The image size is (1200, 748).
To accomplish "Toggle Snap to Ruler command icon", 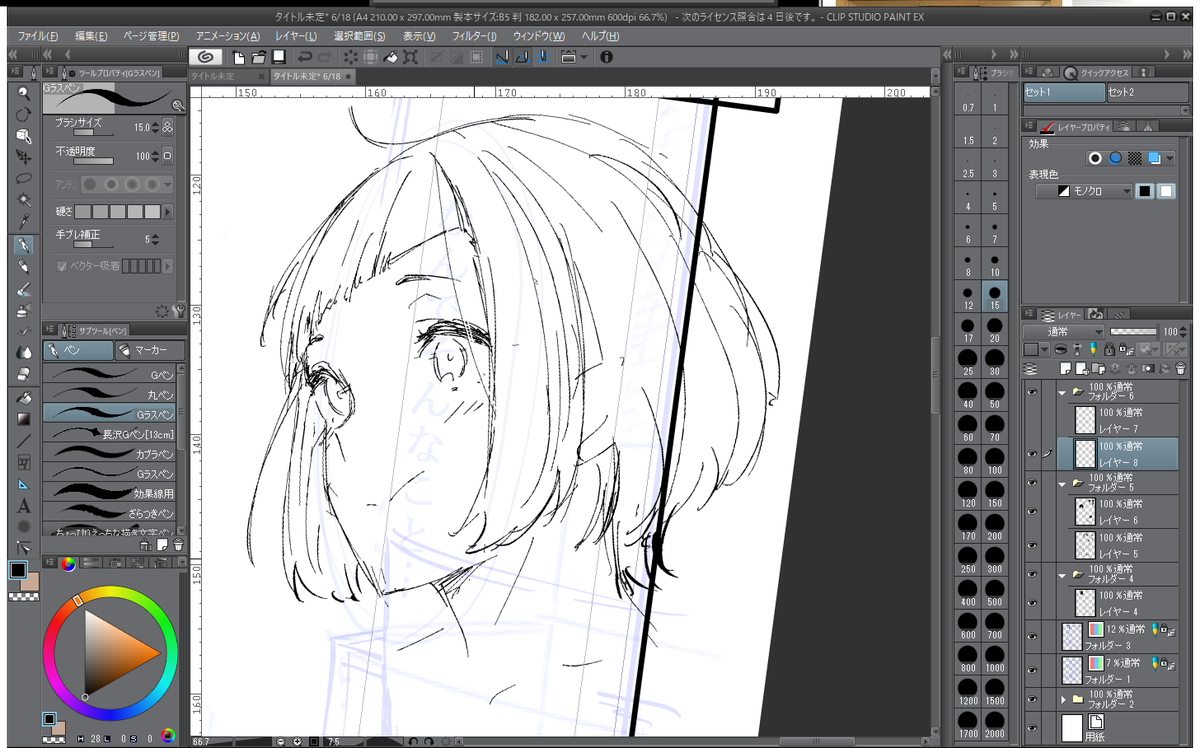I will click(502, 57).
